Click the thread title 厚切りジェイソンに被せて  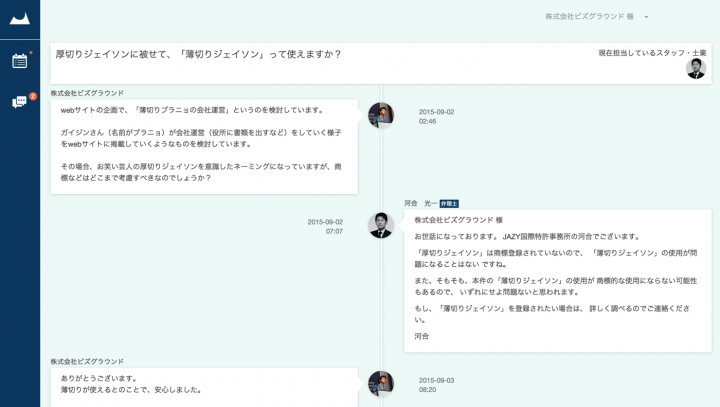click(x=198, y=54)
